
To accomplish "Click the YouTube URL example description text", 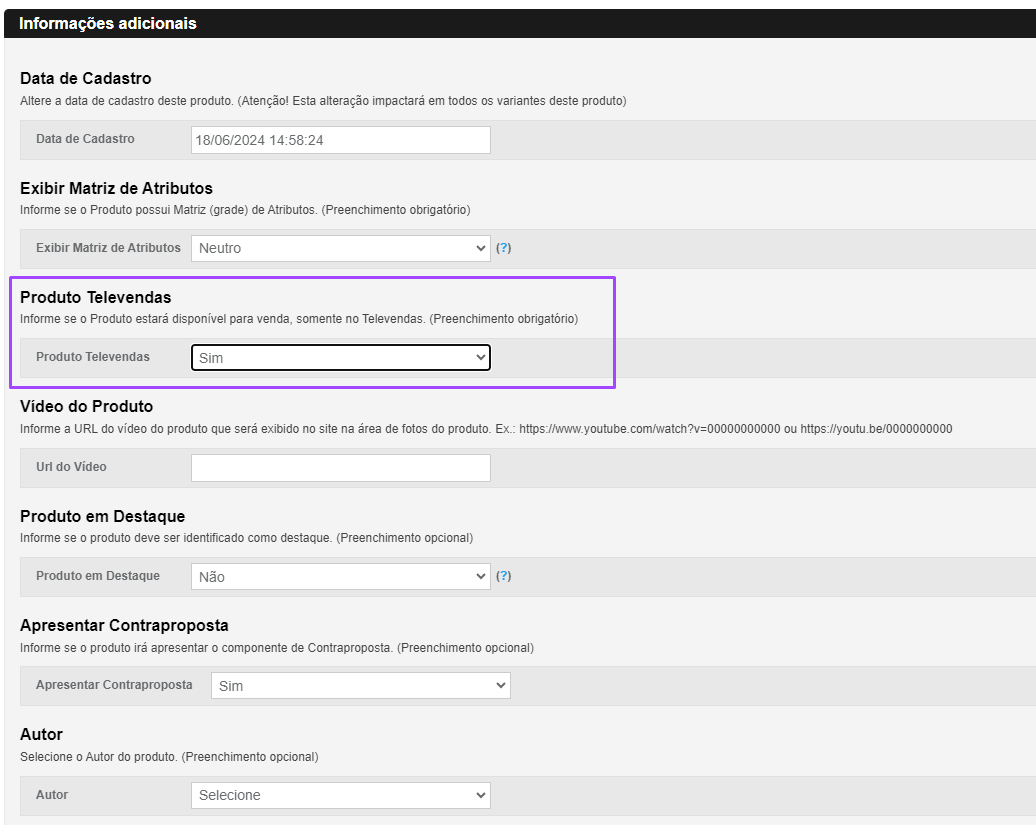I will pyautogui.click(x=486, y=429).
